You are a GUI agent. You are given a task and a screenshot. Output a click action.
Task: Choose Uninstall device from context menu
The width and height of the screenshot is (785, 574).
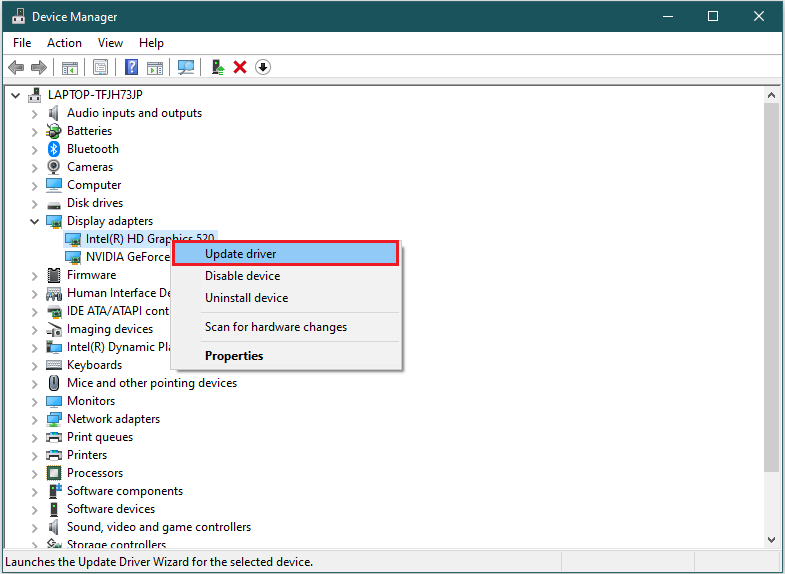click(x=286, y=298)
